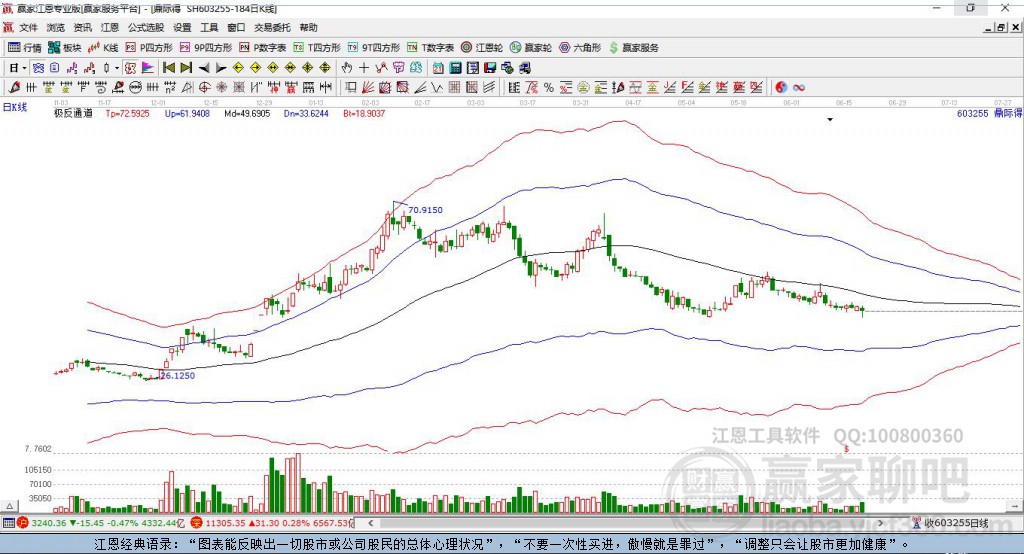
Task: Open the 帮助 menu
Action: [x=308, y=27]
